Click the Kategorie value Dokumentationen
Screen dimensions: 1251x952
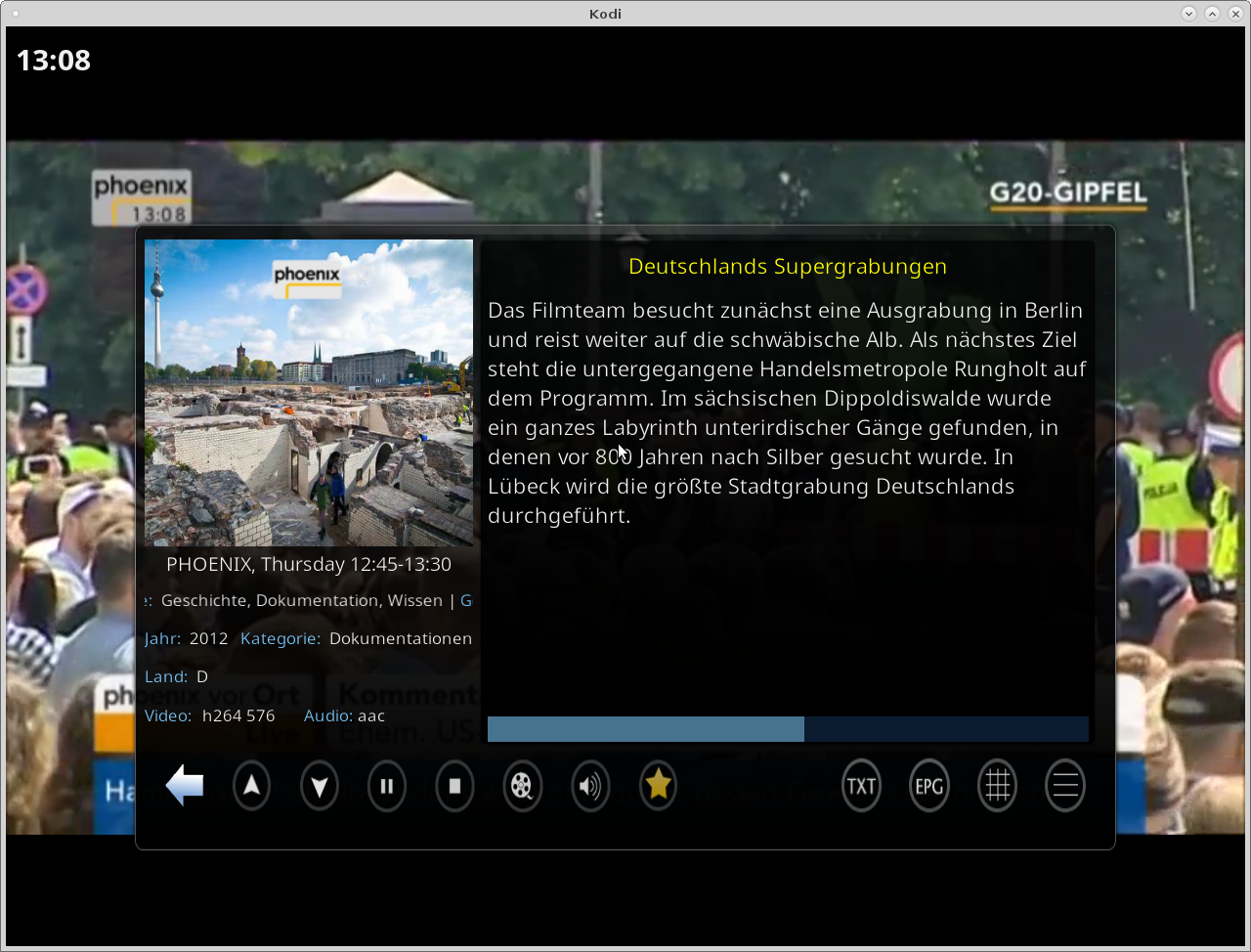pyautogui.click(x=401, y=638)
